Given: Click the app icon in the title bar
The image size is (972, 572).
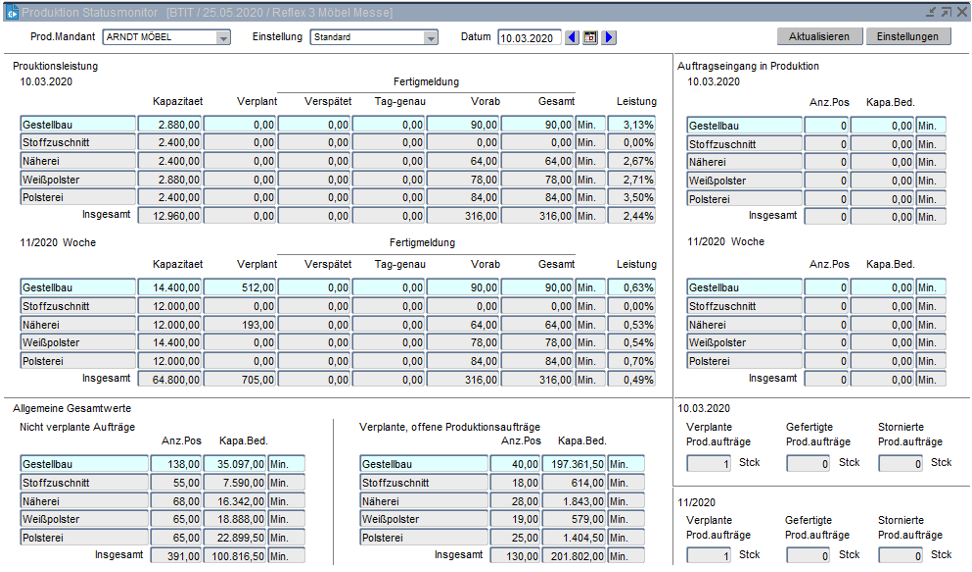Looking at the screenshot, I should pos(11,12).
